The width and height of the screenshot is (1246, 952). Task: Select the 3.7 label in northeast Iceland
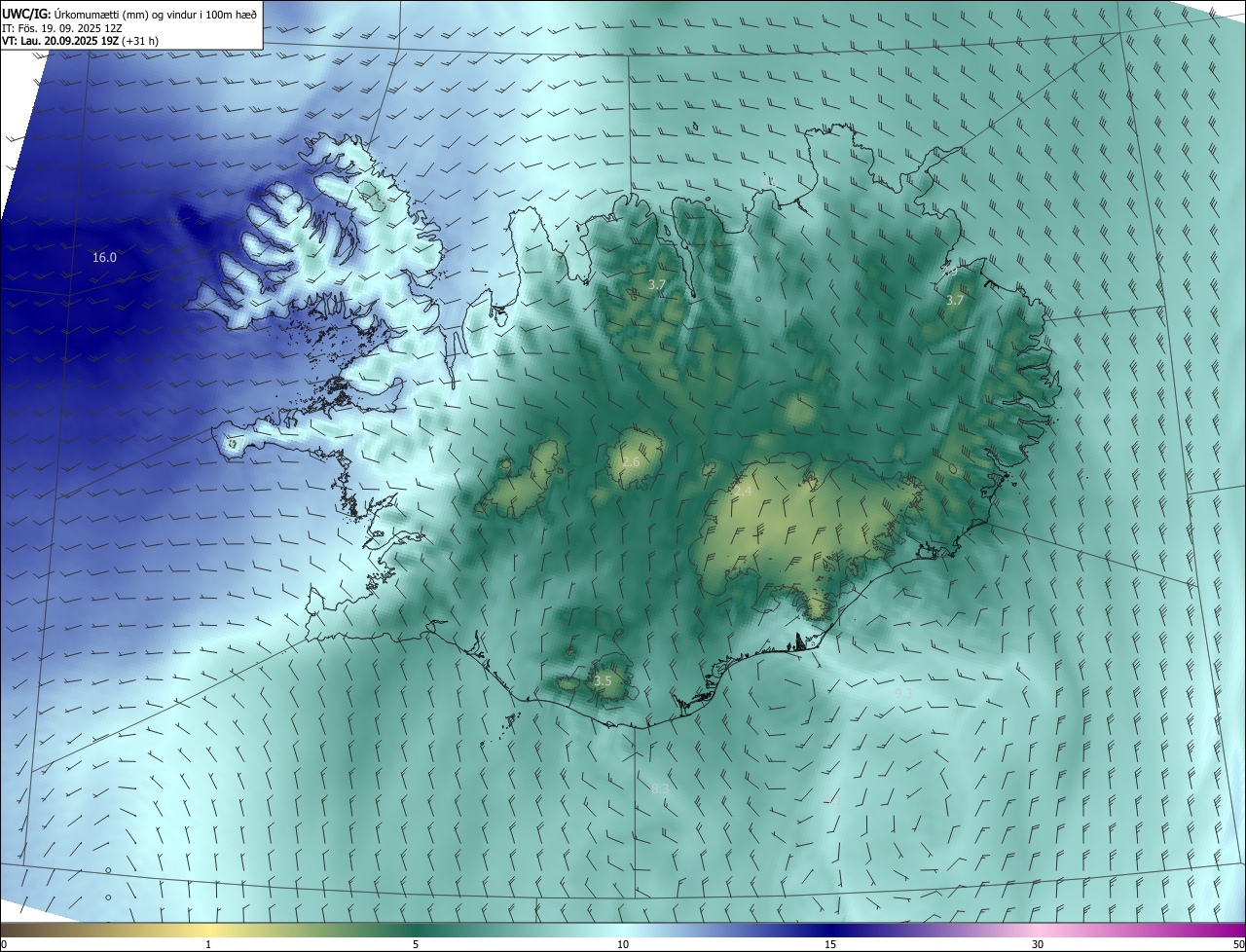955,301
